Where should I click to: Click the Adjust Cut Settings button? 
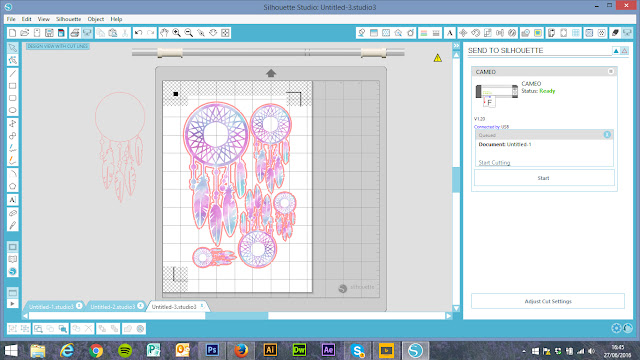[548, 301]
